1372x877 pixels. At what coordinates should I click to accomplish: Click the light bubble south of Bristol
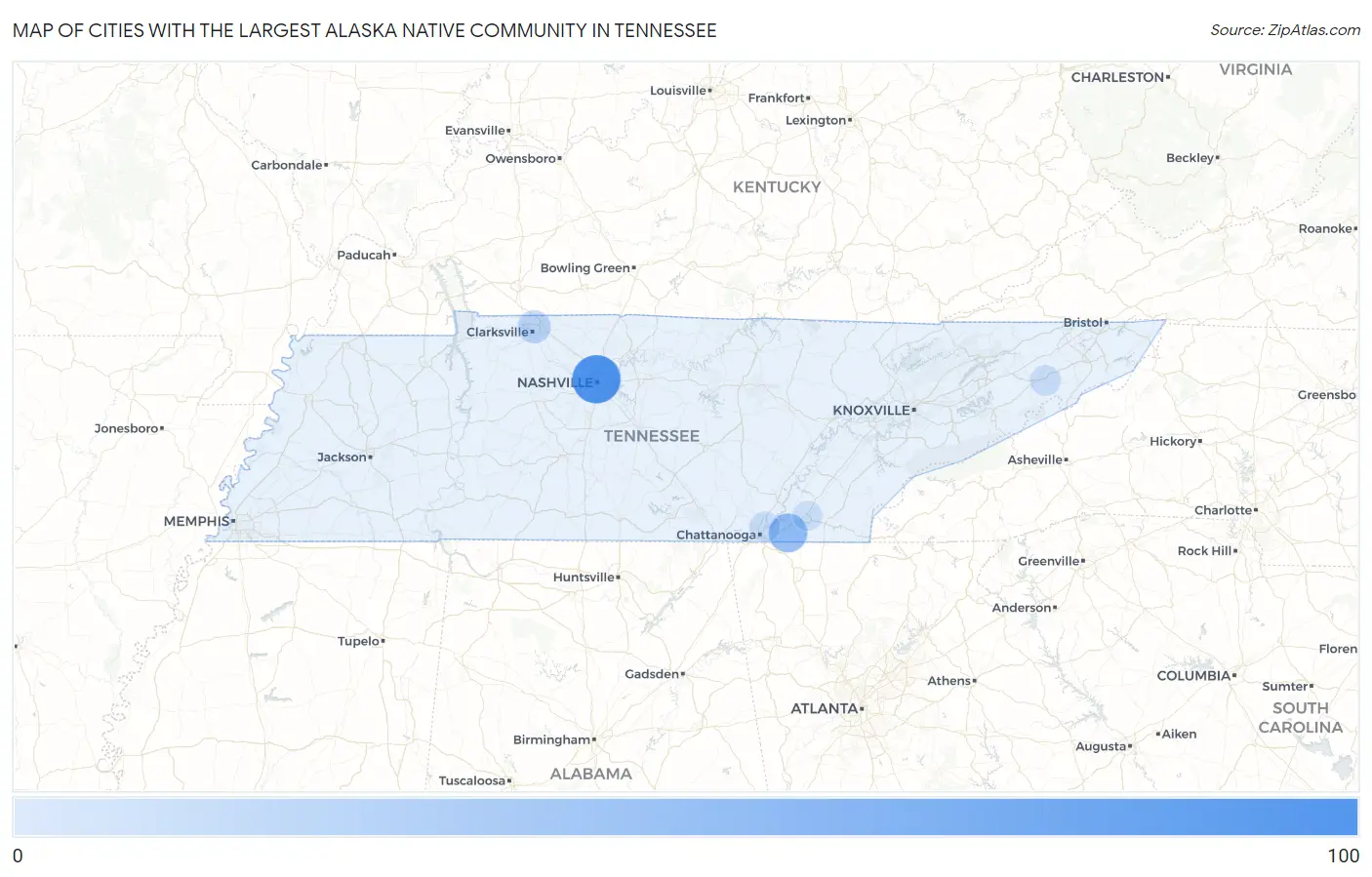[x=1045, y=380]
